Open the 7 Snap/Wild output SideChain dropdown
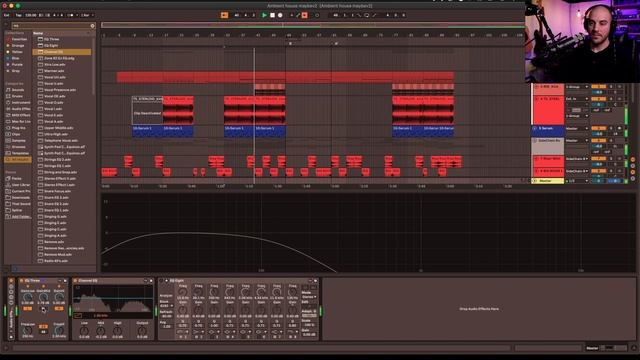Viewport: 640px width, 360px height. (577, 159)
